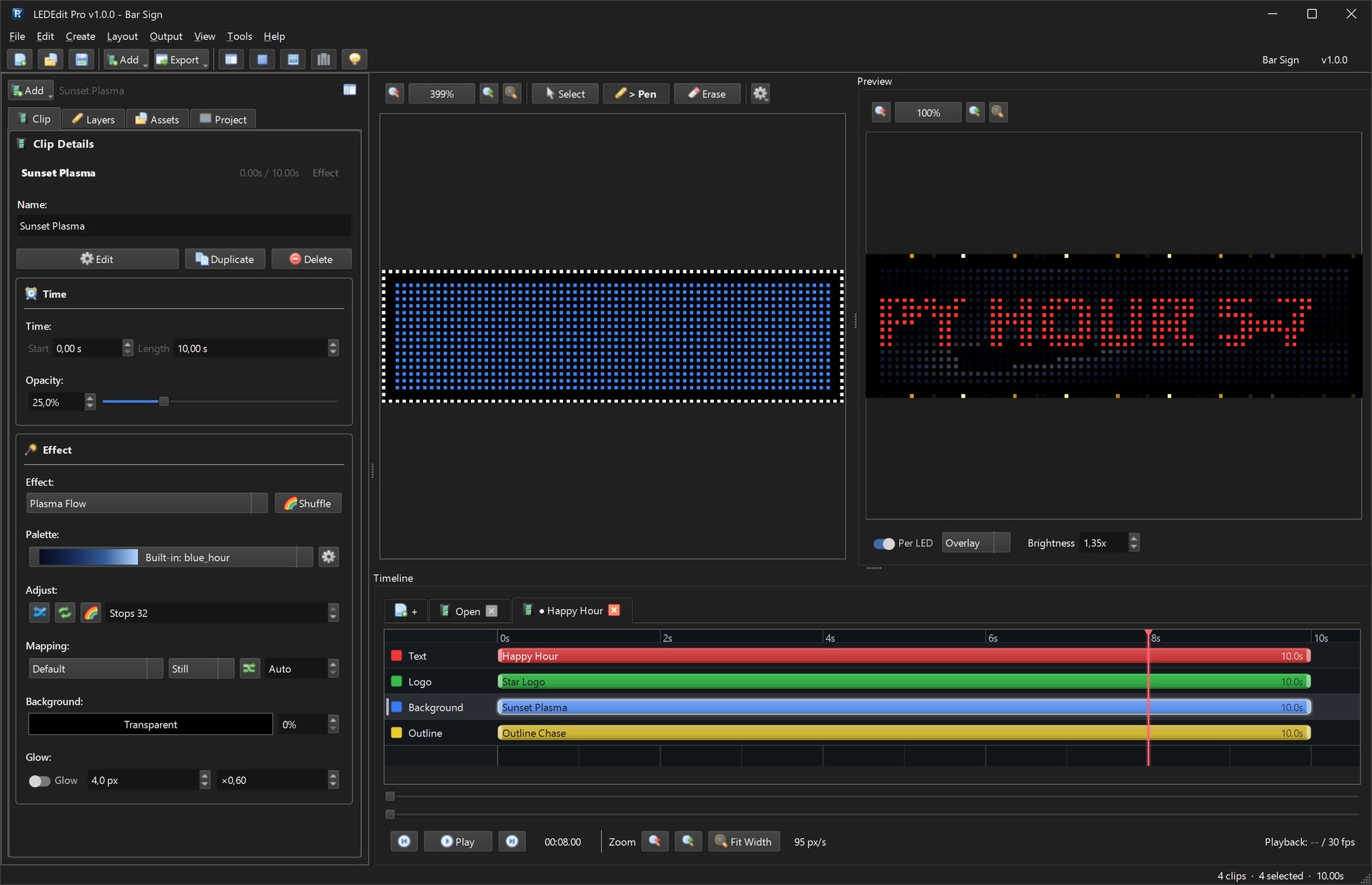
Task: Open the palette settings gear
Action: pos(329,557)
